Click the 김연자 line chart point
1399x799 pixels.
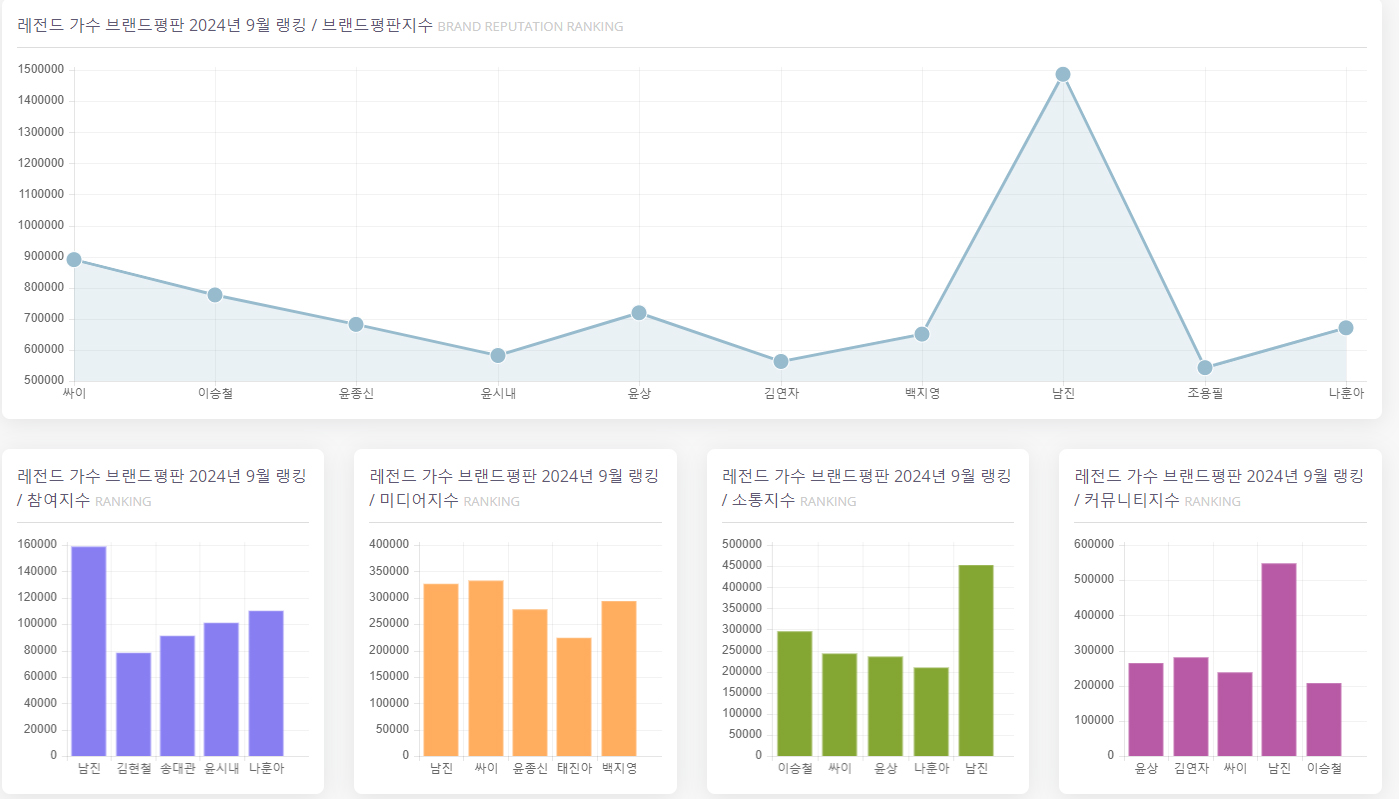781,361
